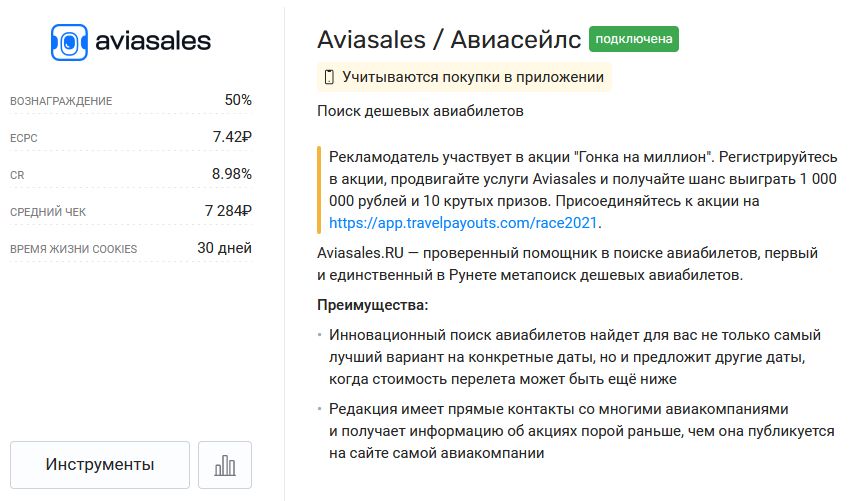Click the green подключена status badge
The height and width of the screenshot is (501, 857).
(x=634, y=40)
